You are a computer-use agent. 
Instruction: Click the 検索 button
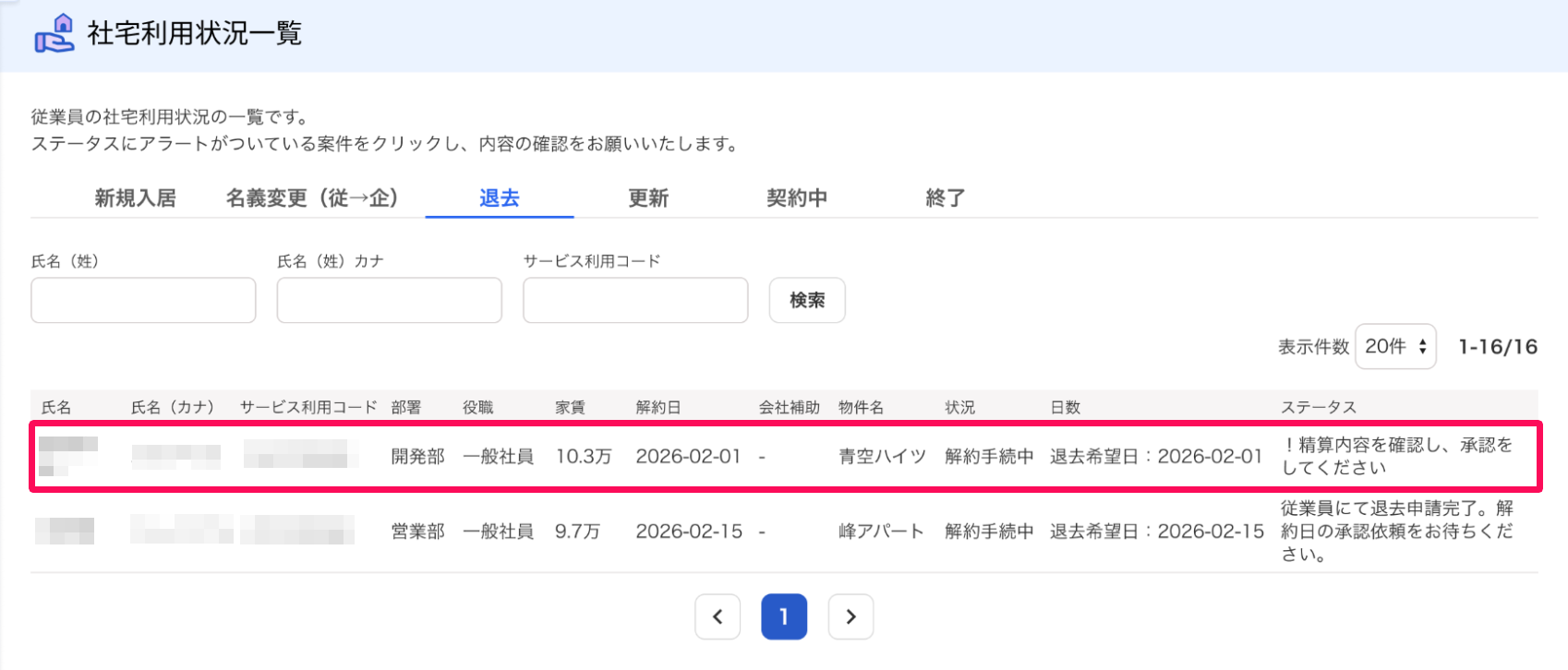(807, 300)
